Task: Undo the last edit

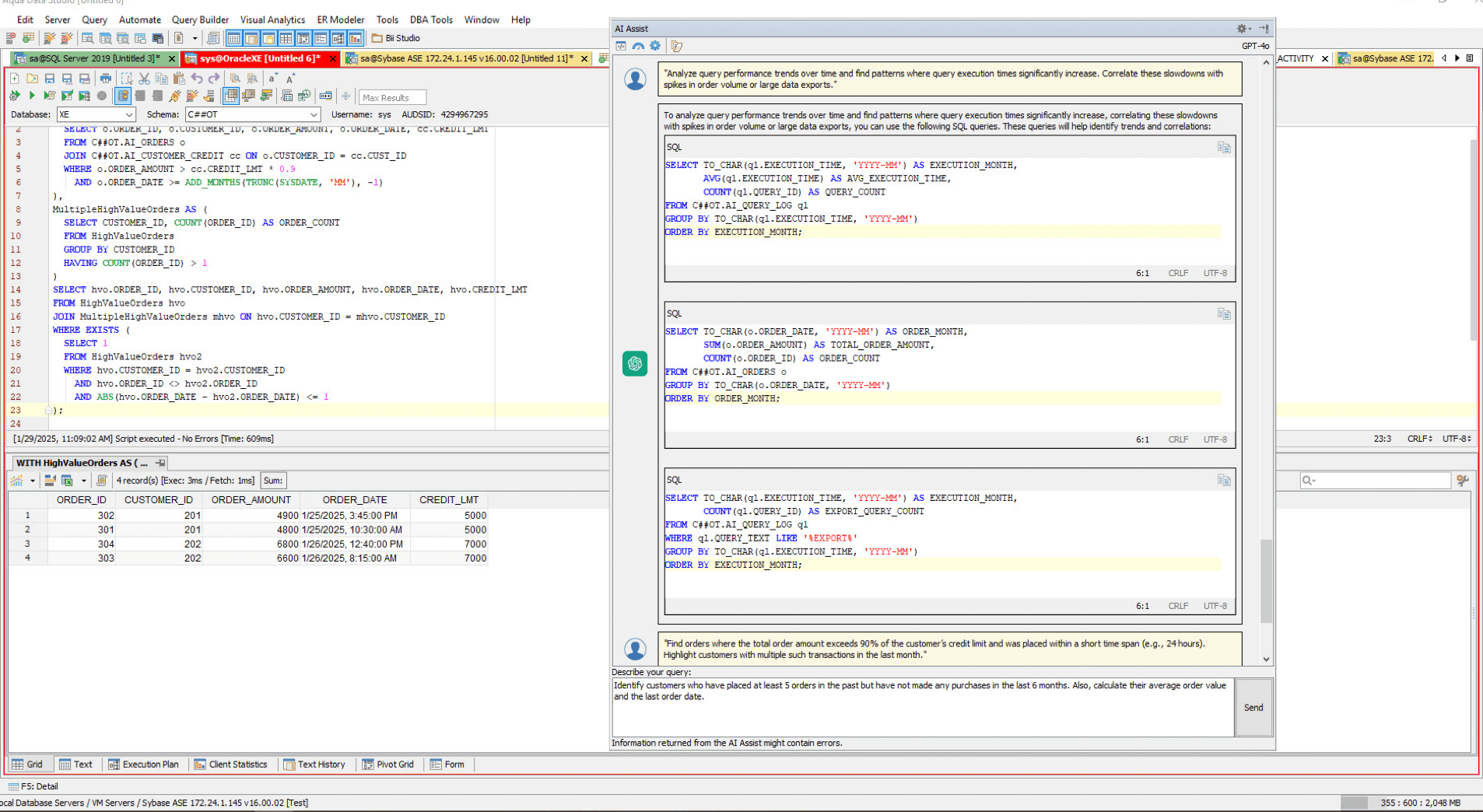Action: pos(196,78)
